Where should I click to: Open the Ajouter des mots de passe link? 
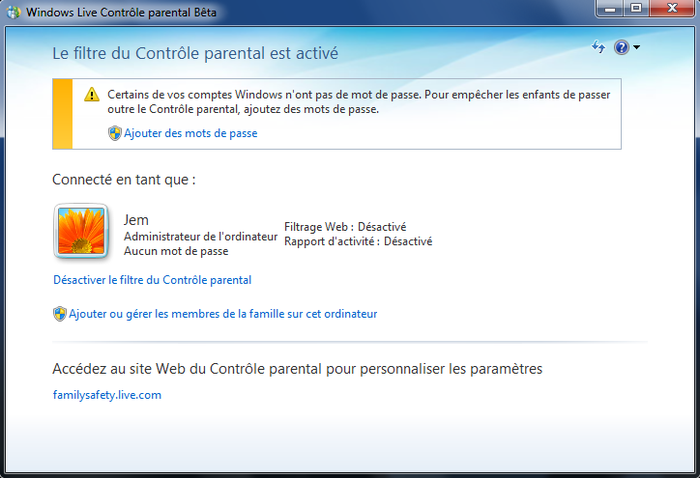click(x=191, y=133)
